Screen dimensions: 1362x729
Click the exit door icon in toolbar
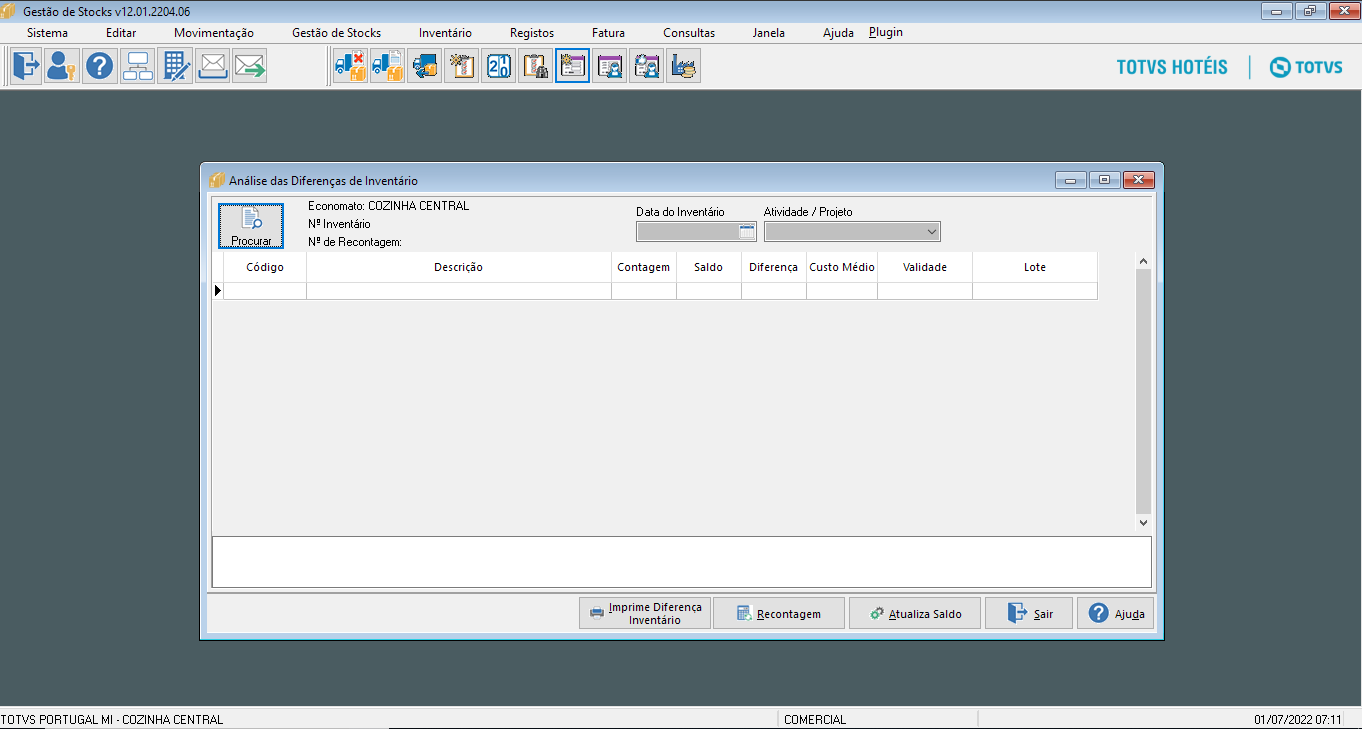[26, 66]
